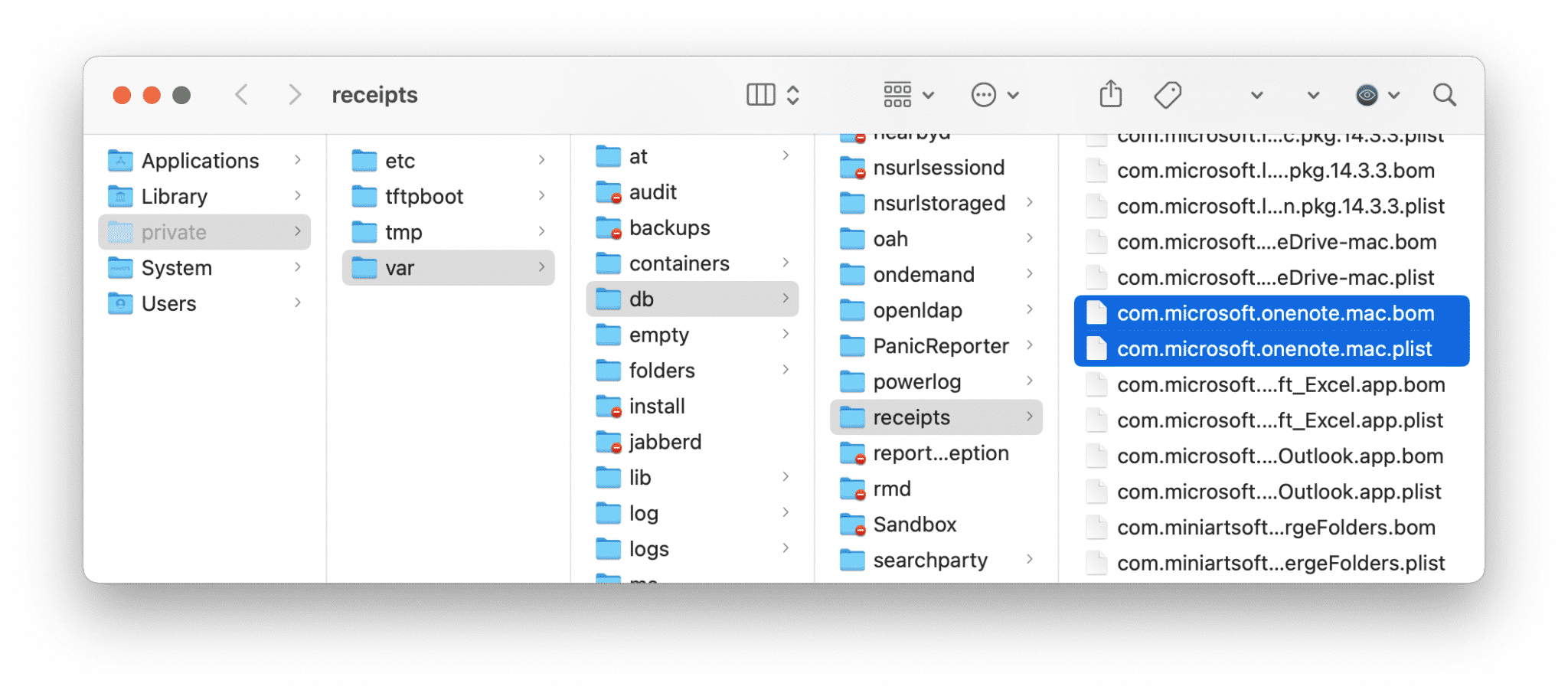Select com.miniartsoft...rgeFolders.bom file
Screen dimensions: 1568x693
coord(1272,528)
